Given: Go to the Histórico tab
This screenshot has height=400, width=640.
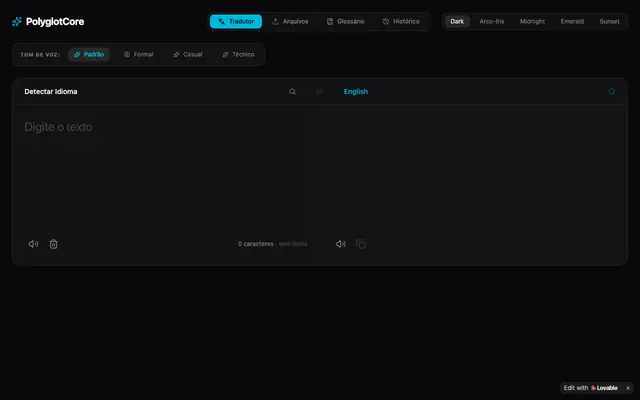Looking at the screenshot, I should (401, 22).
